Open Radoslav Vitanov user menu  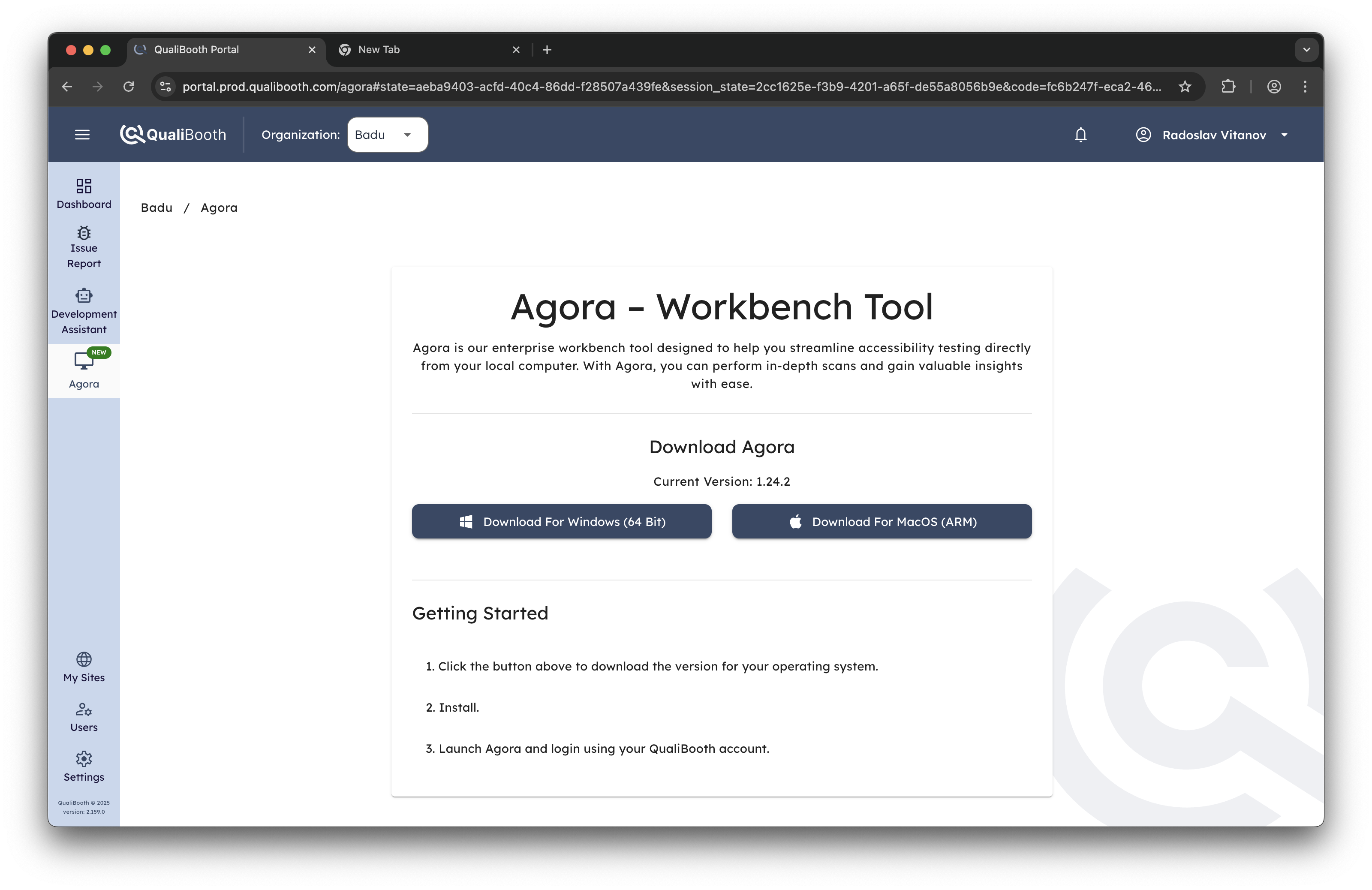1213,135
